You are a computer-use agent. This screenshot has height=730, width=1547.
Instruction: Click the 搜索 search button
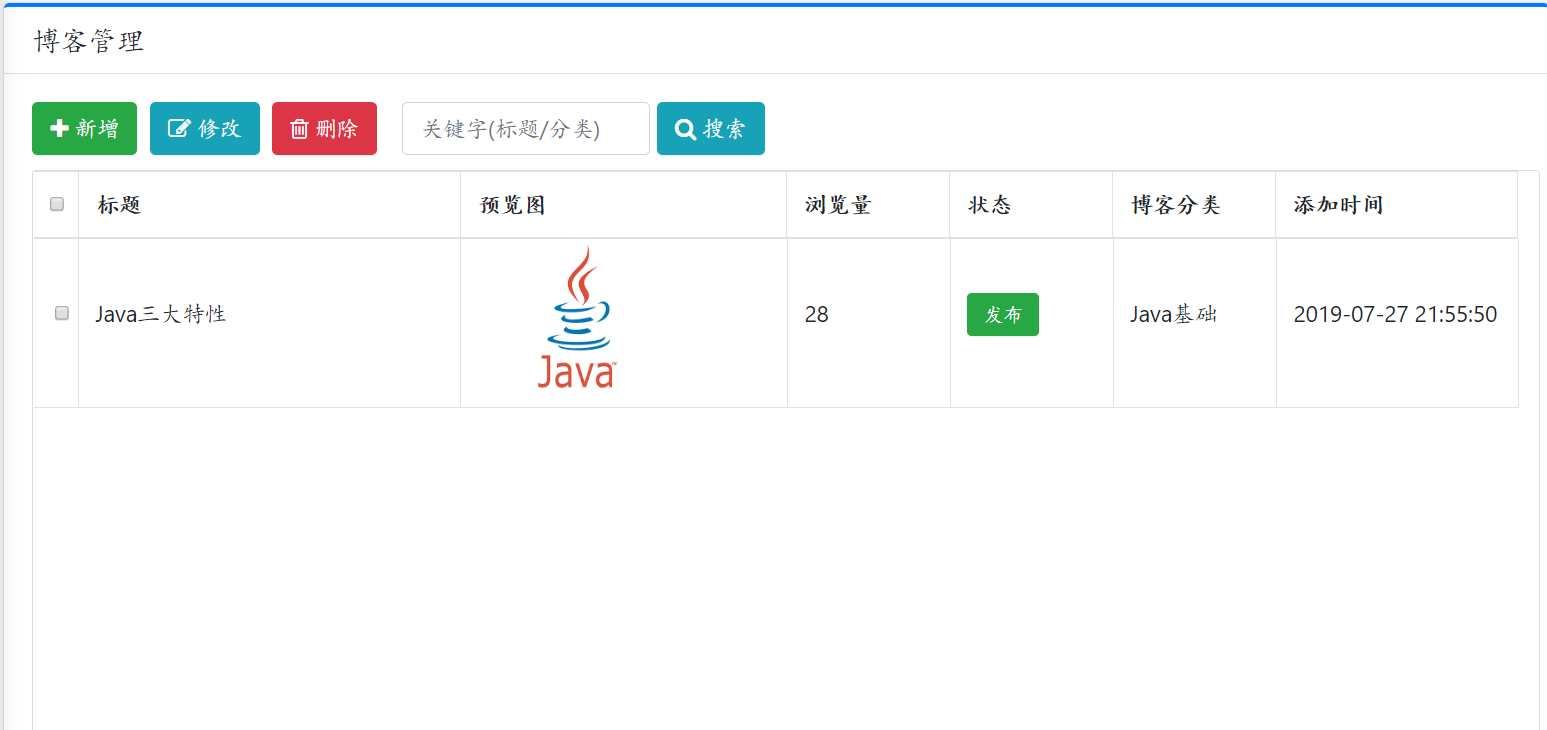pyautogui.click(x=711, y=128)
